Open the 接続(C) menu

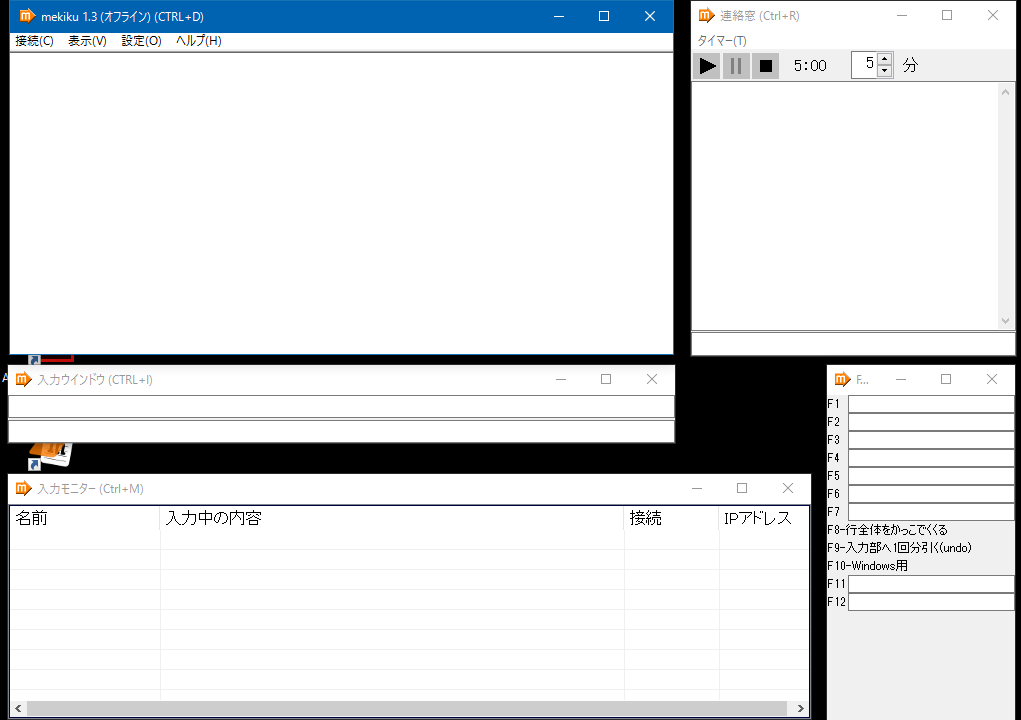click(x=35, y=41)
